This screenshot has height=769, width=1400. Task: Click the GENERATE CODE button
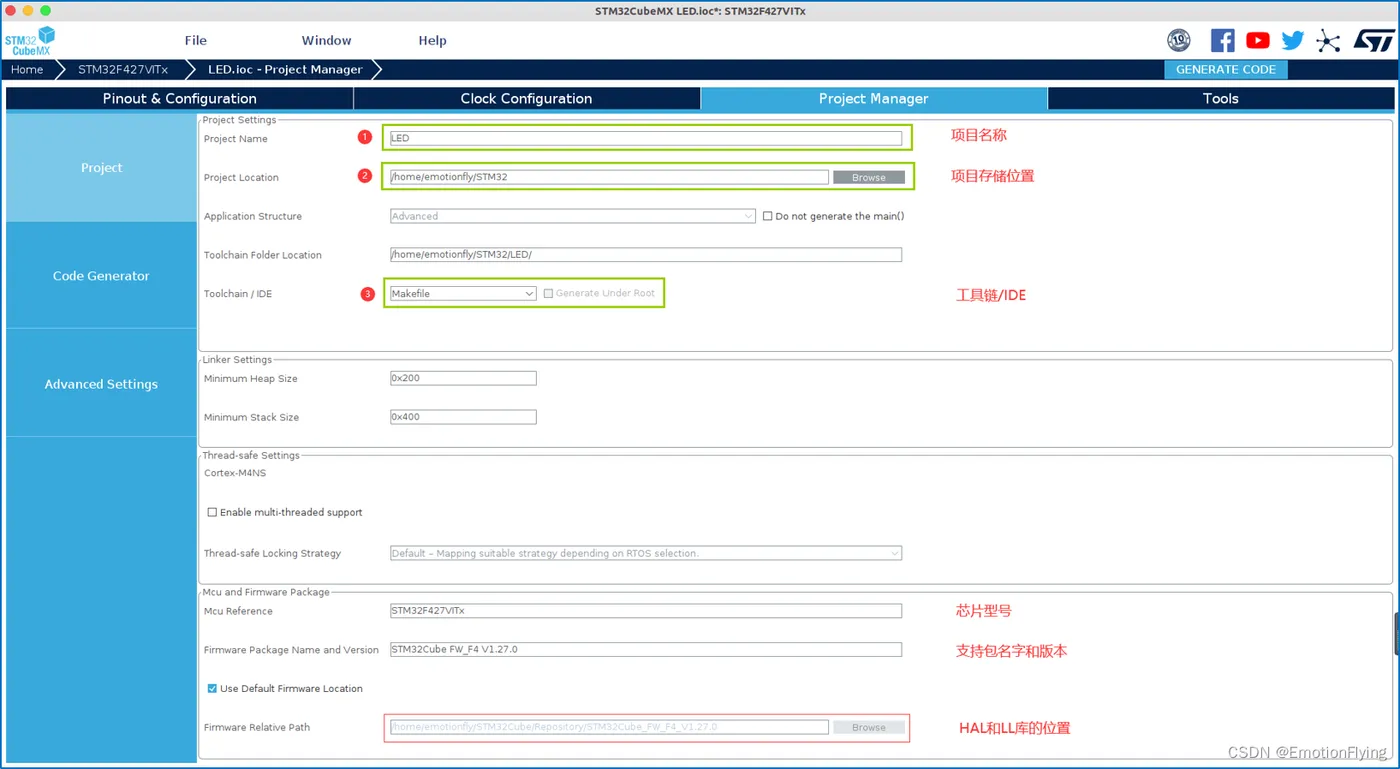[1226, 70]
